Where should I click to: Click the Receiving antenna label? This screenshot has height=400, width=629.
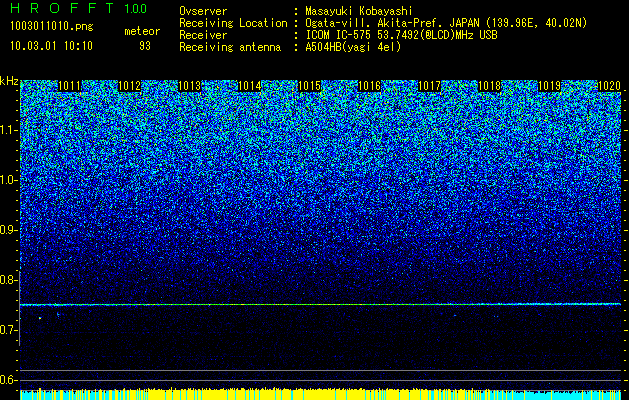pyautogui.click(x=230, y=47)
